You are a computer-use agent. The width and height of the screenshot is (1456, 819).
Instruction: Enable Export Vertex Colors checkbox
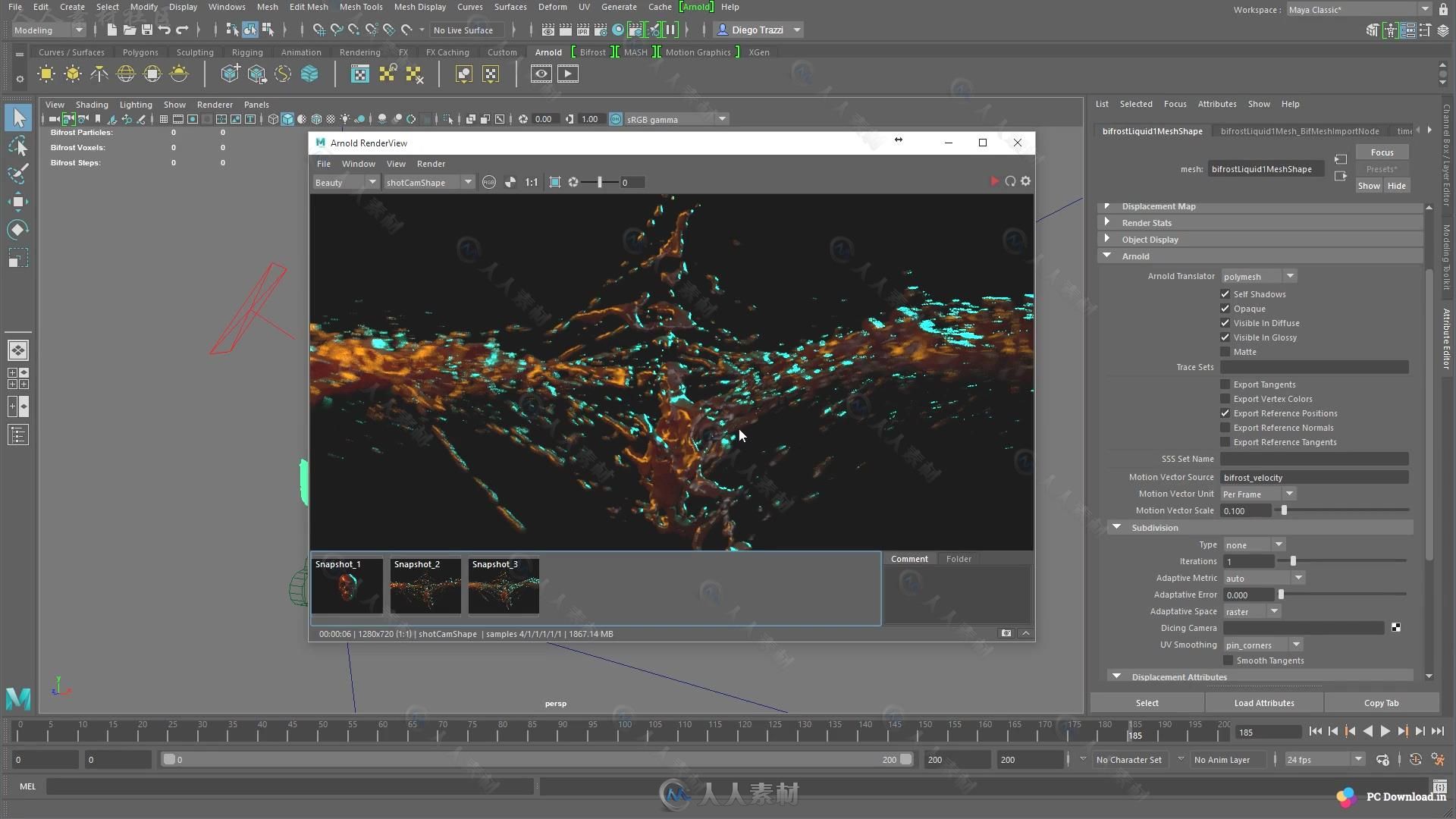point(1225,399)
